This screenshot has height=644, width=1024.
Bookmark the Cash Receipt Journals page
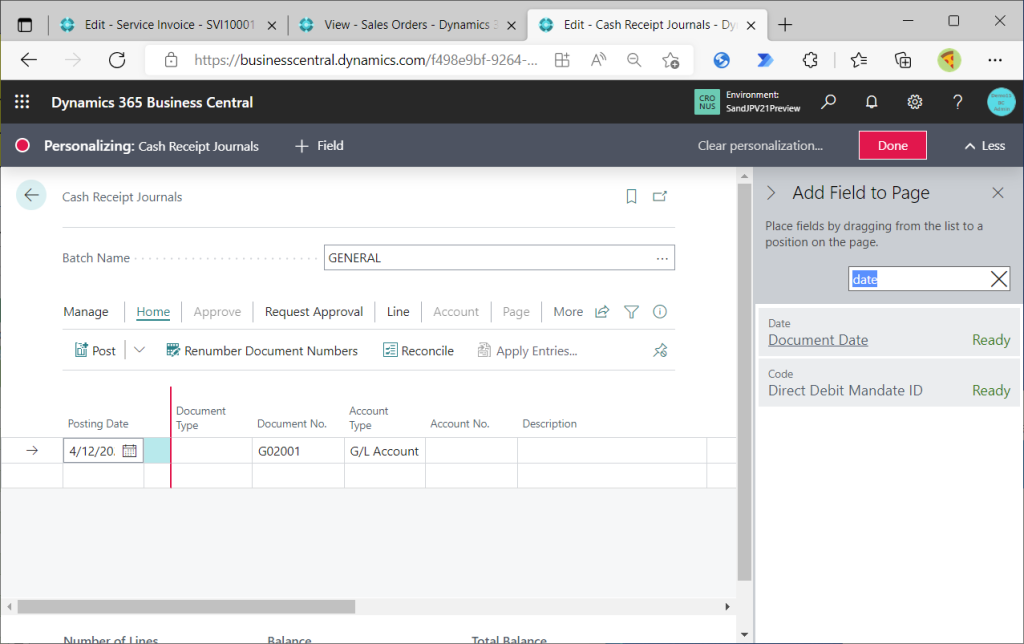click(631, 196)
